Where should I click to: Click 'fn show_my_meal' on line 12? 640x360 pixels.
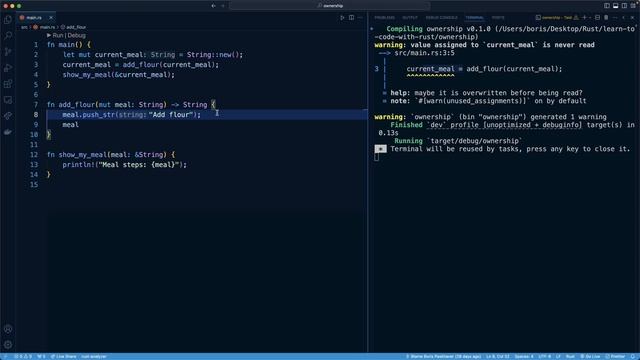(76, 155)
